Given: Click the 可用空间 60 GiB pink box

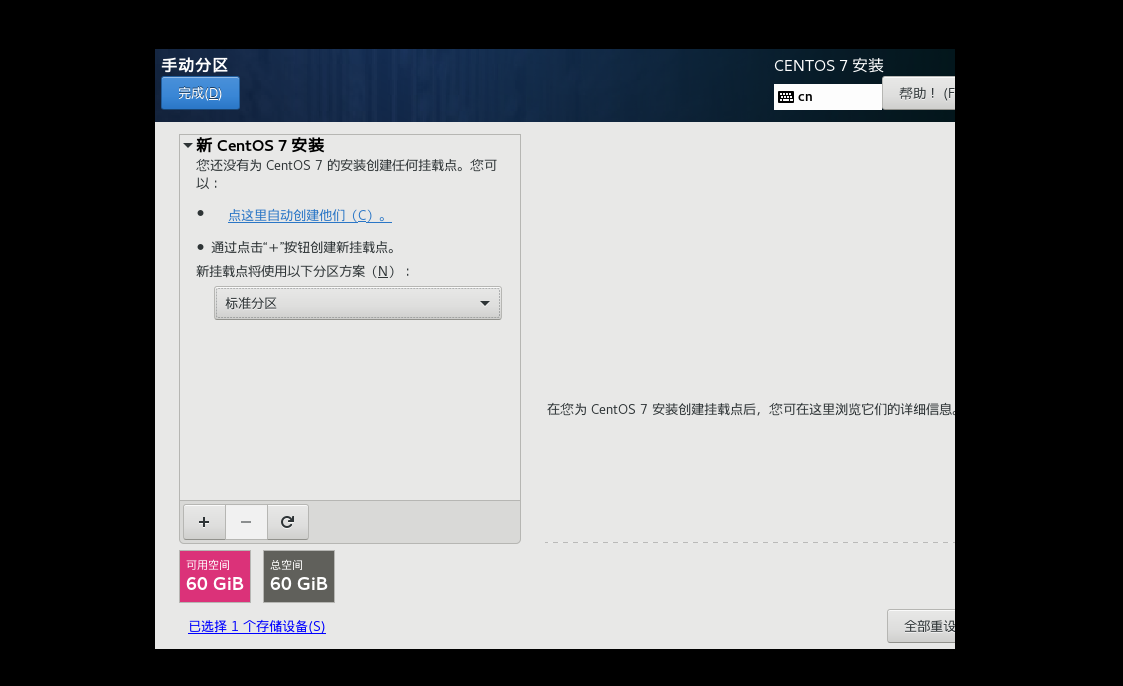Looking at the screenshot, I should click(215, 576).
